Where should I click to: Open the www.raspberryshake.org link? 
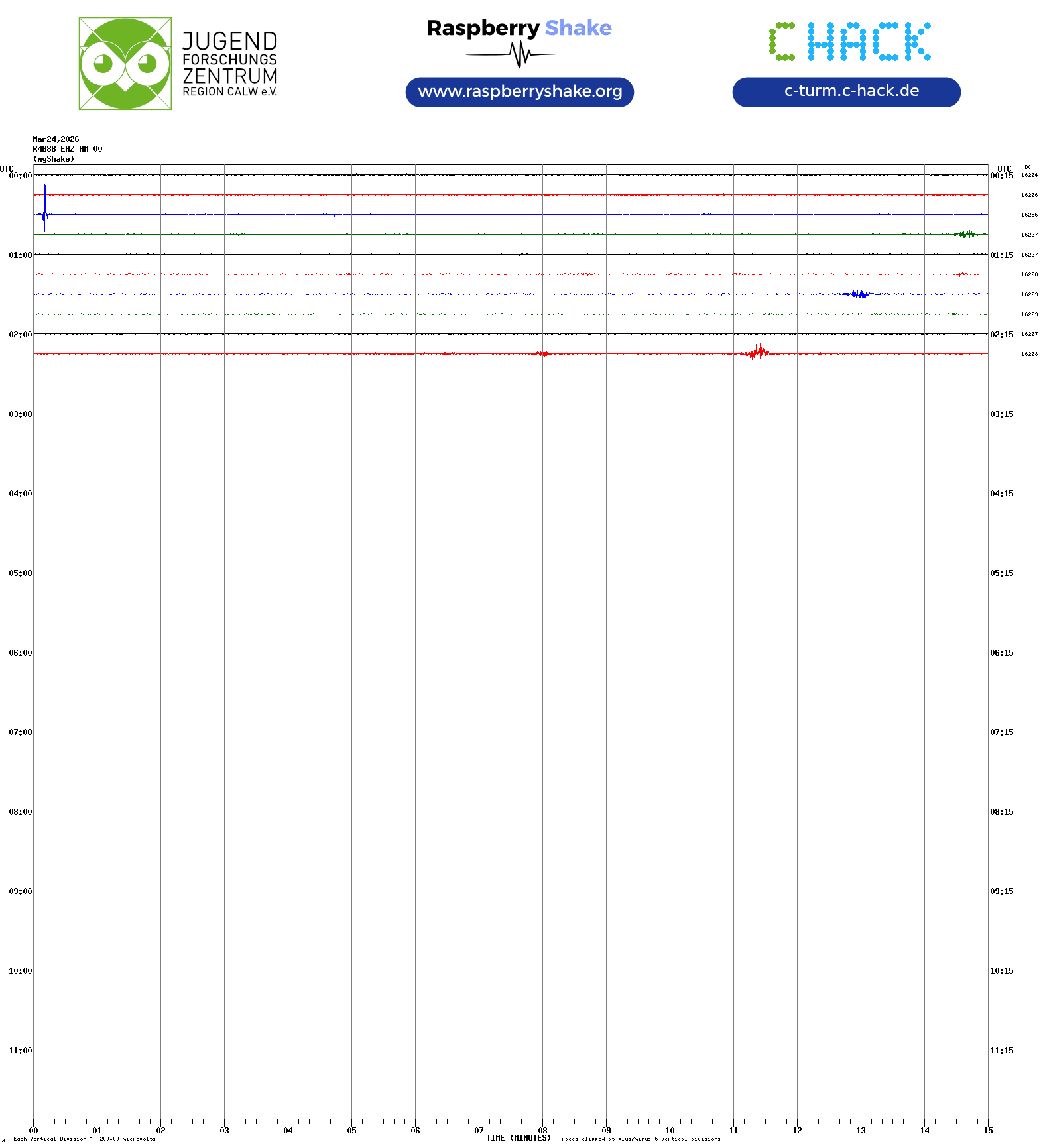tap(519, 91)
